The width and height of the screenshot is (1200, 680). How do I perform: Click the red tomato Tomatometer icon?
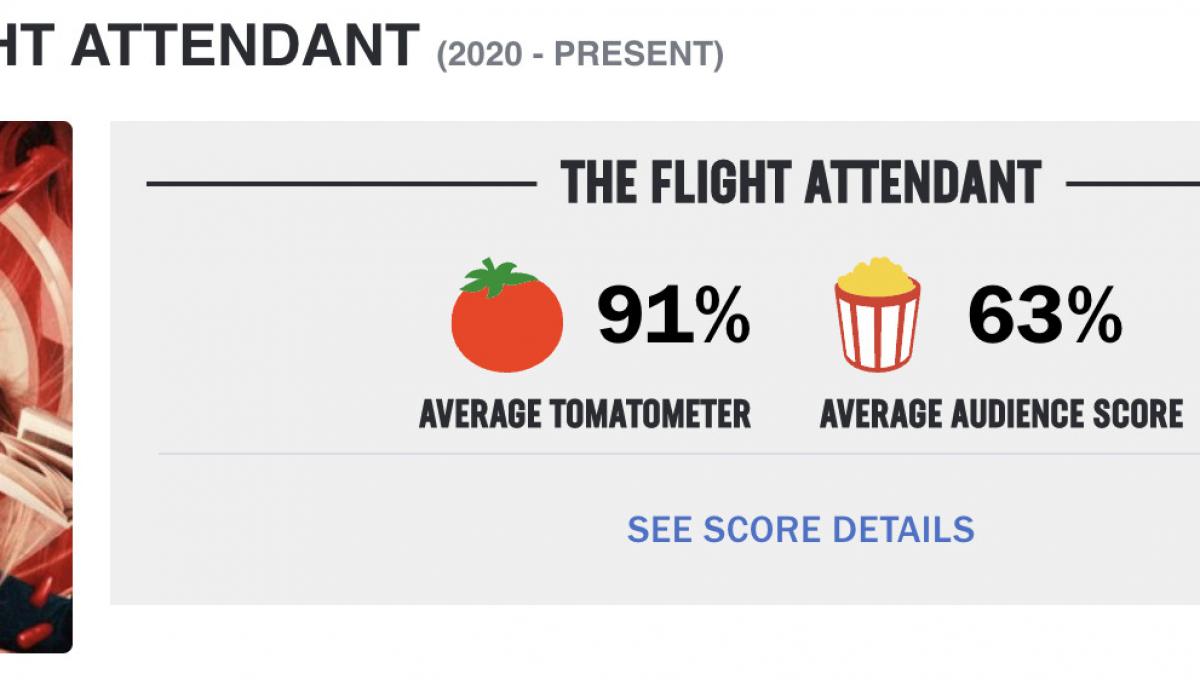coord(506,322)
